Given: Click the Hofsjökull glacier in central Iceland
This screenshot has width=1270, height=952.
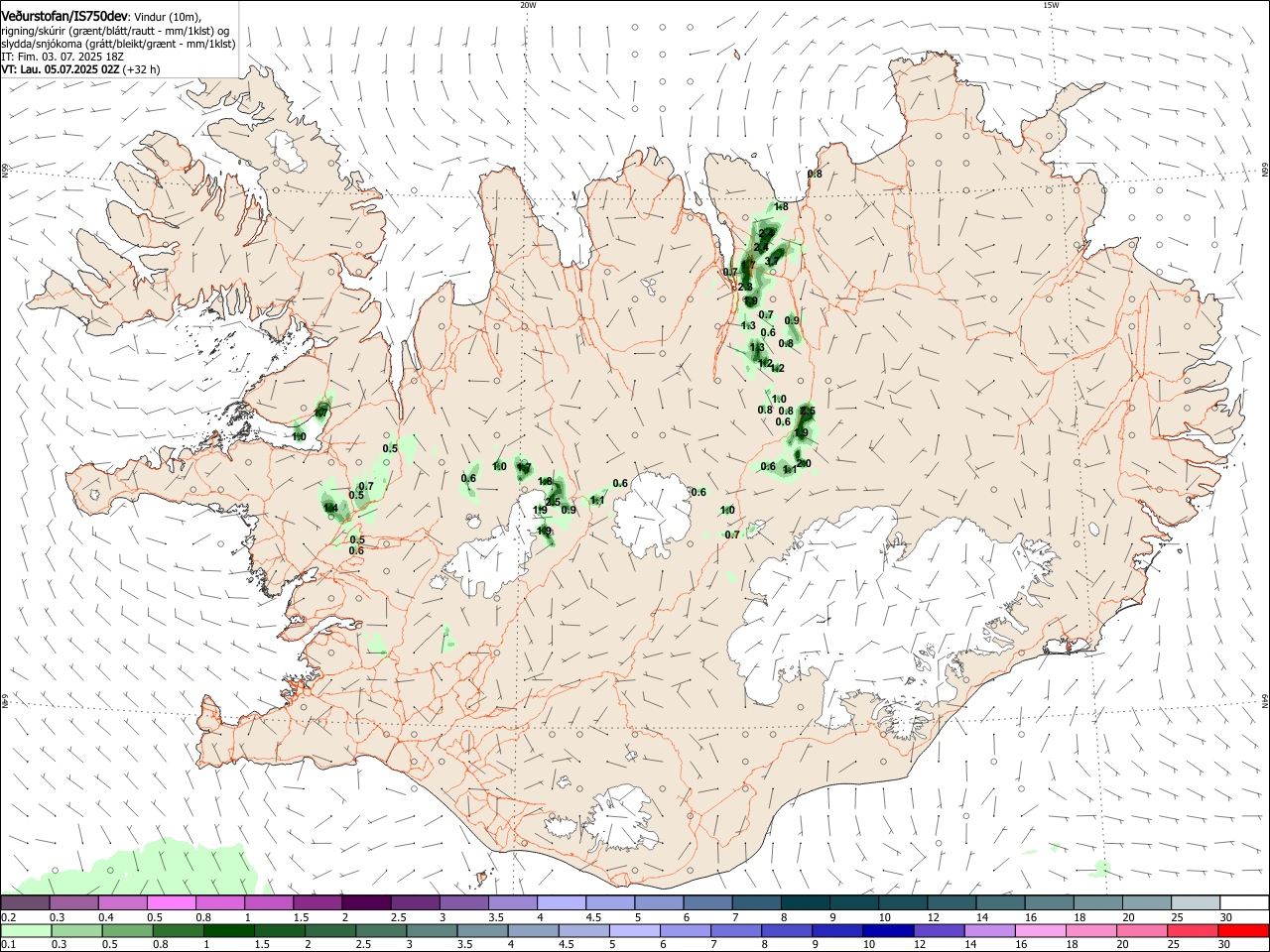Looking at the screenshot, I should 652,514.
